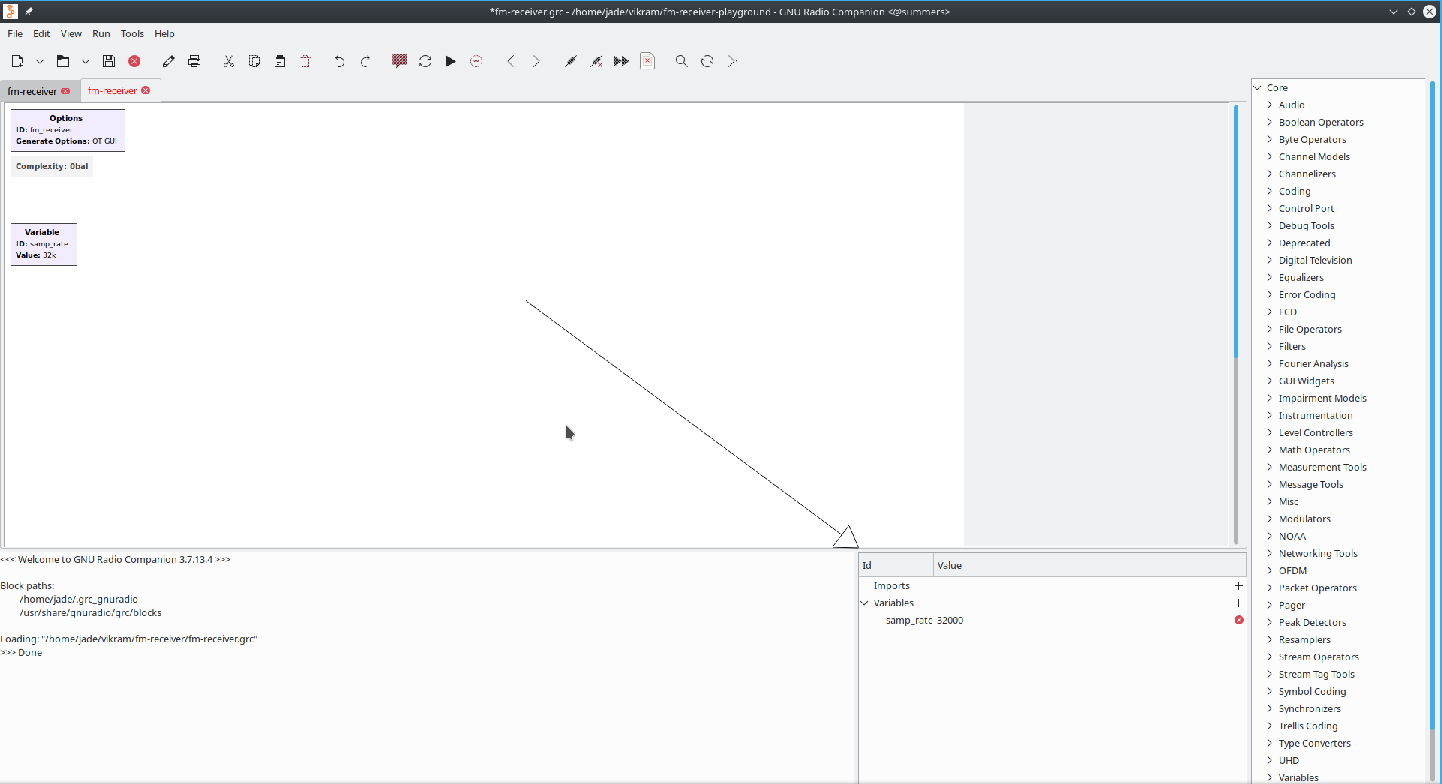Toggle hide disabled blocks icon
The height and width of the screenshot is (784, 1442).
click(x=647, y=61)
